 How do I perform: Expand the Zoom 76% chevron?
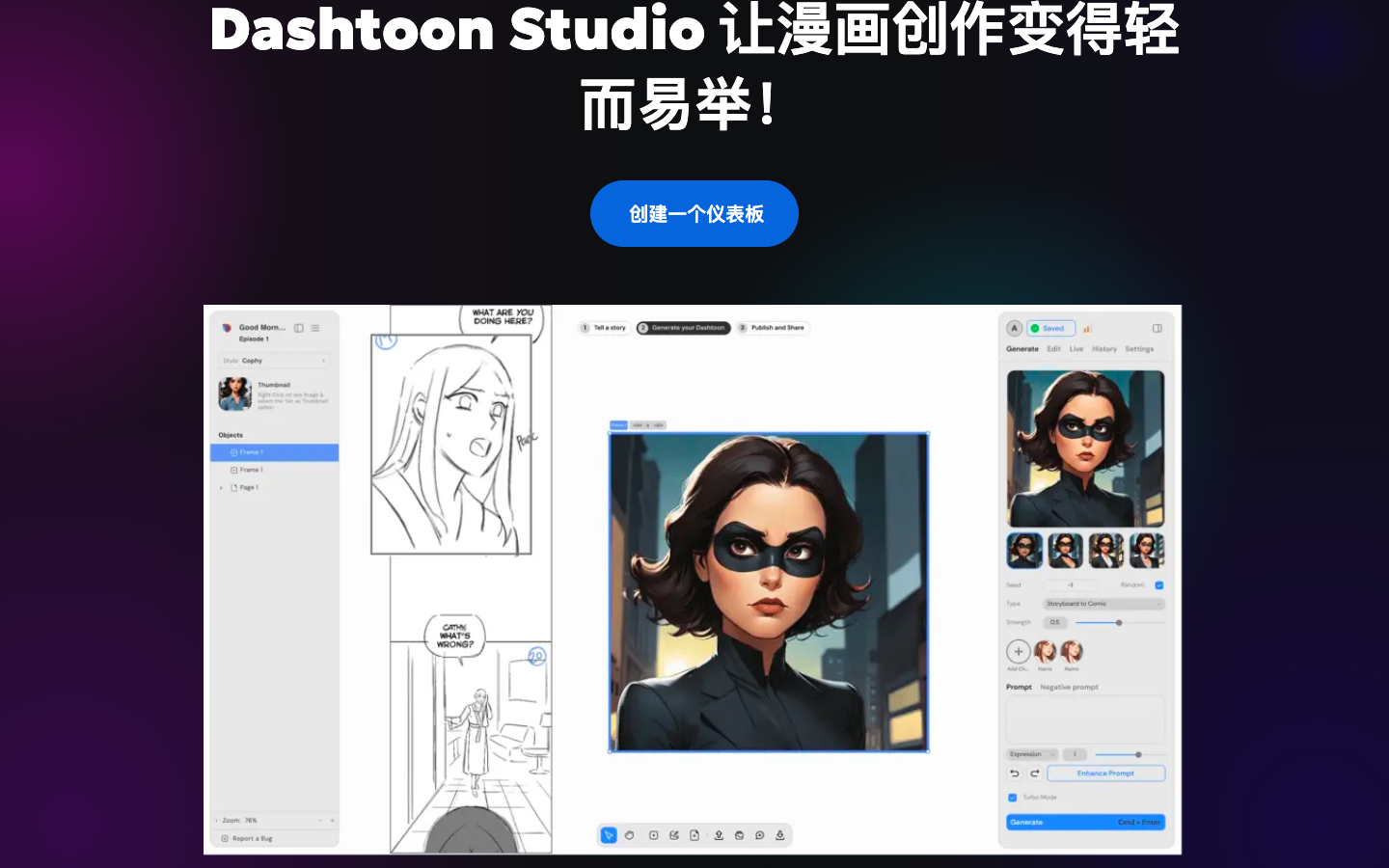click(x=217, y=821)
